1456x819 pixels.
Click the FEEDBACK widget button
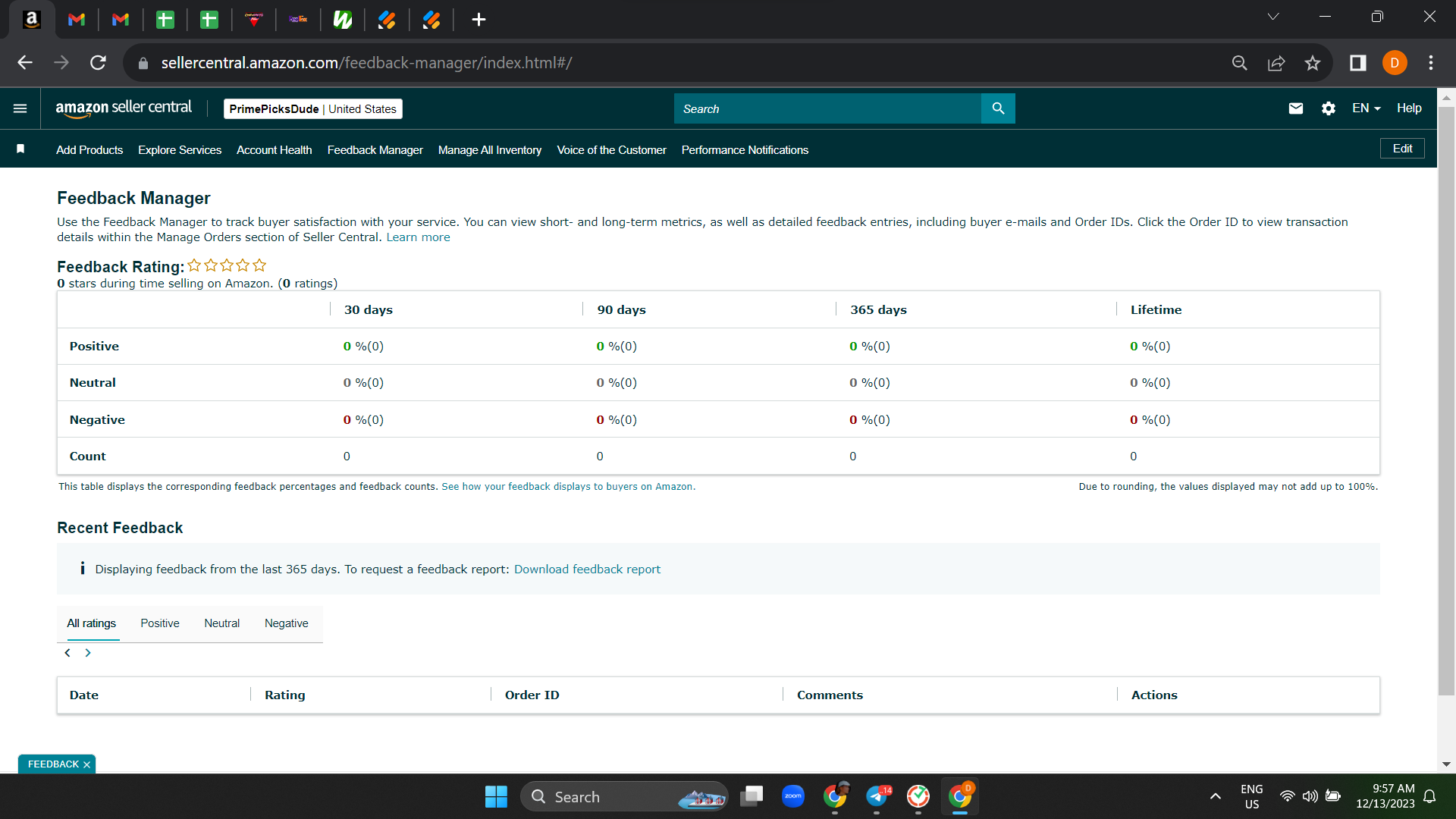[x=53, y=764]
